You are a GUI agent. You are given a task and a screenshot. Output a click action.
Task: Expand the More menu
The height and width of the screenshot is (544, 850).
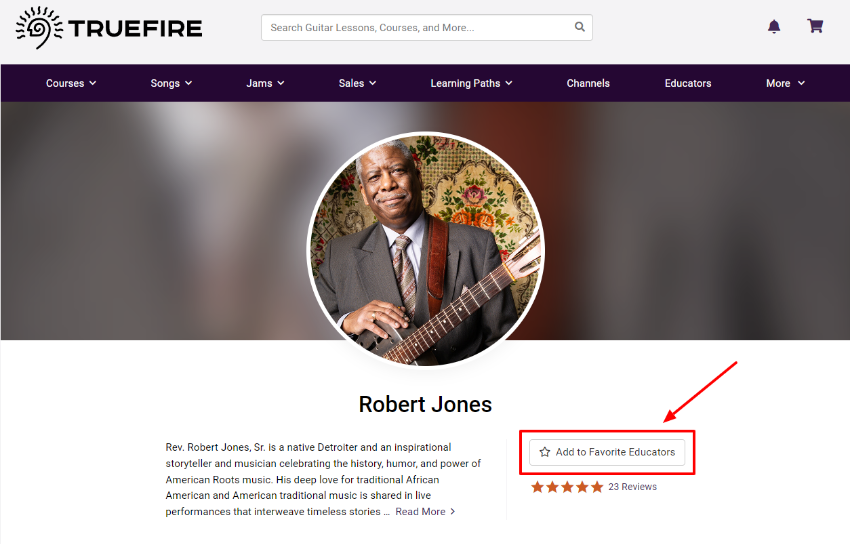point(785,83)
